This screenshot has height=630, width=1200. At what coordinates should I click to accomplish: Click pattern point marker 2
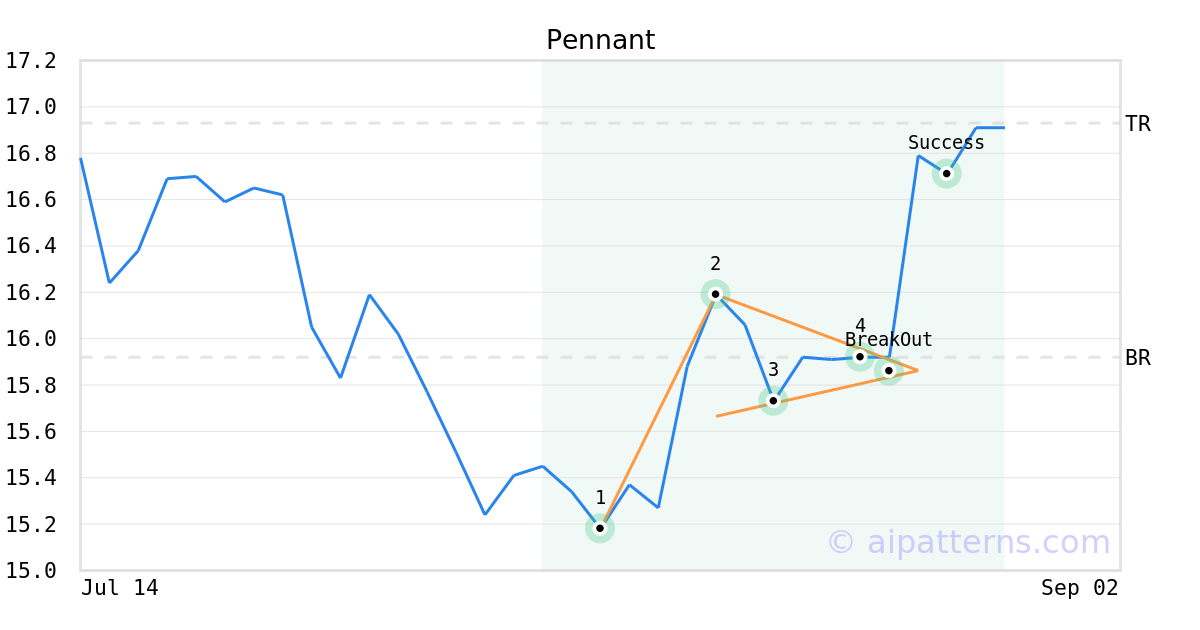tap(715, 294)
